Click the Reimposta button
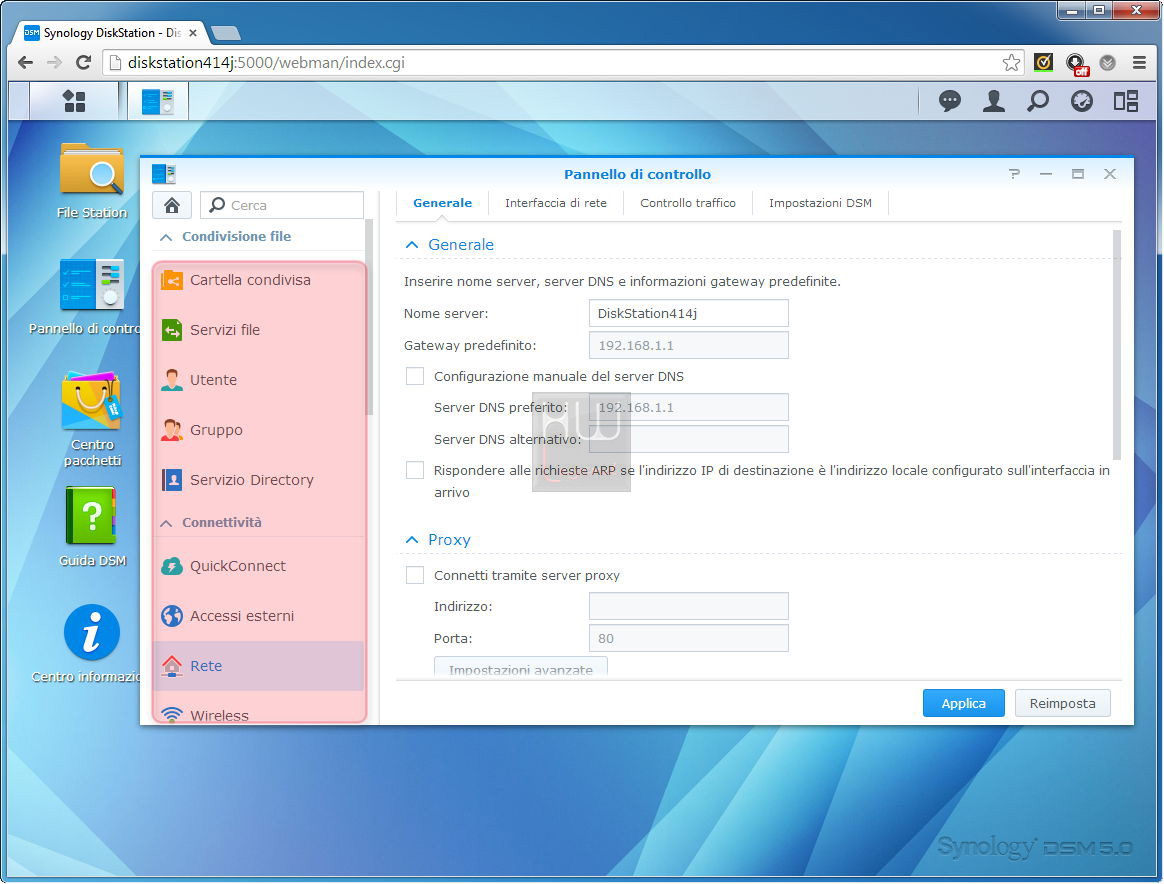The height and width of the screenshot is (884, 1164). click(x=1062, y=703)
